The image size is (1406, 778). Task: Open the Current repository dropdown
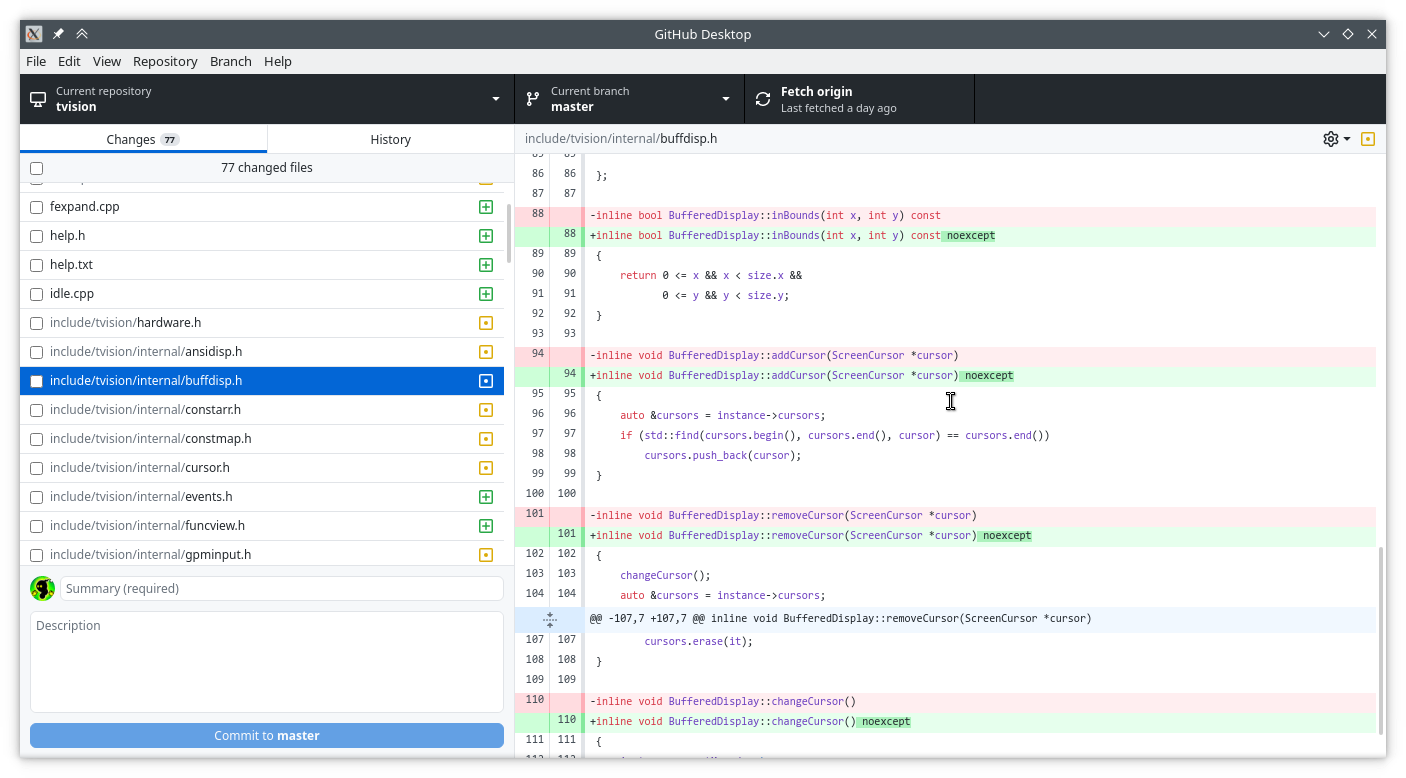tap(267, 99)
